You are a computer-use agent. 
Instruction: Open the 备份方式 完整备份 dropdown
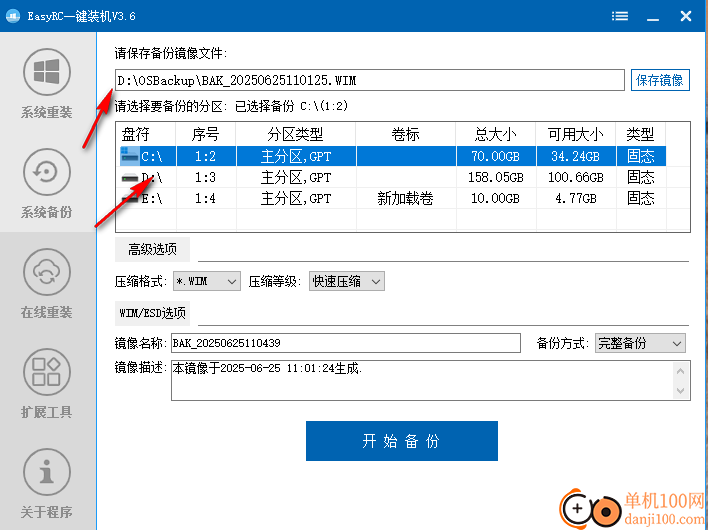[640, 343]
